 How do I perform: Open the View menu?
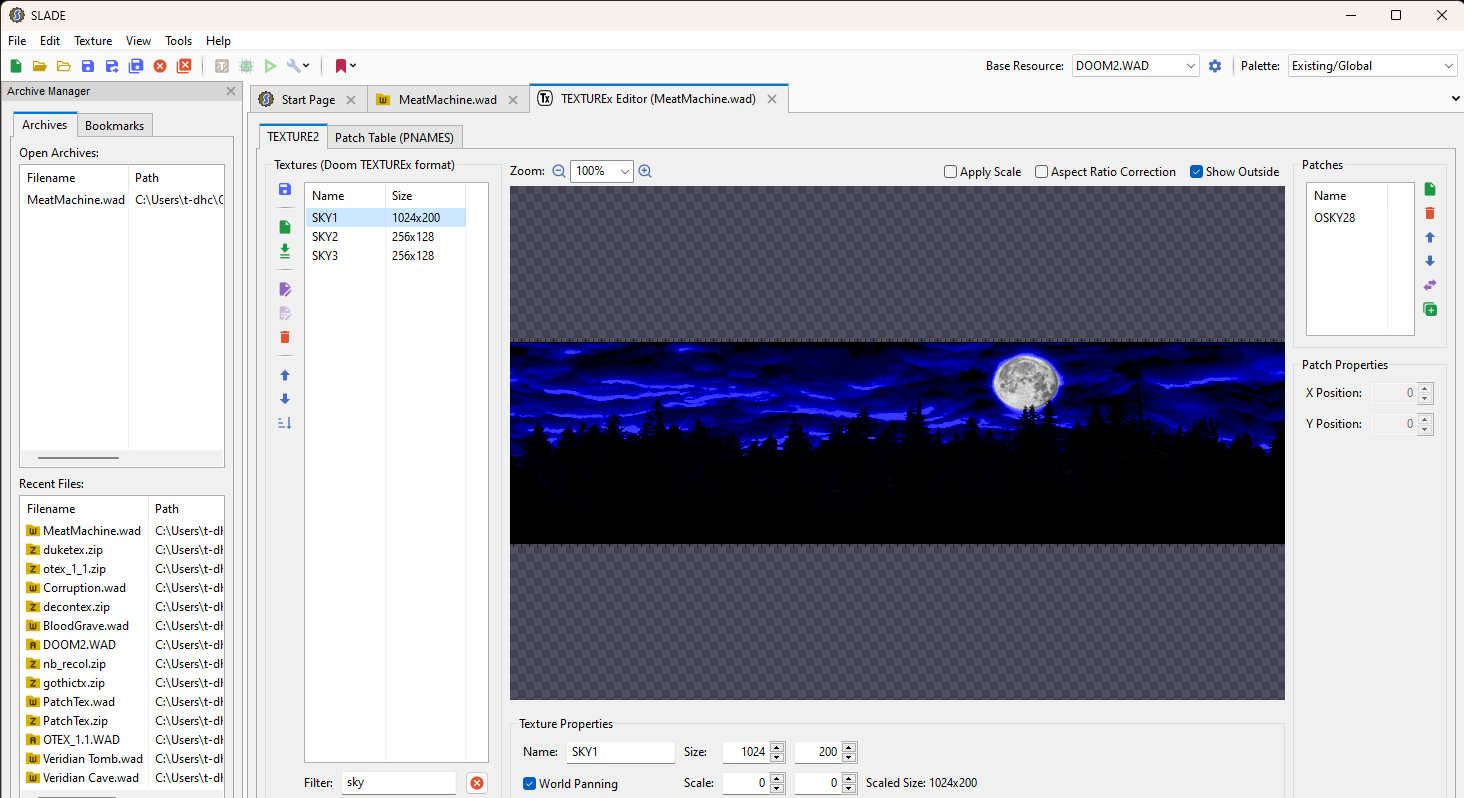[138, 41]
